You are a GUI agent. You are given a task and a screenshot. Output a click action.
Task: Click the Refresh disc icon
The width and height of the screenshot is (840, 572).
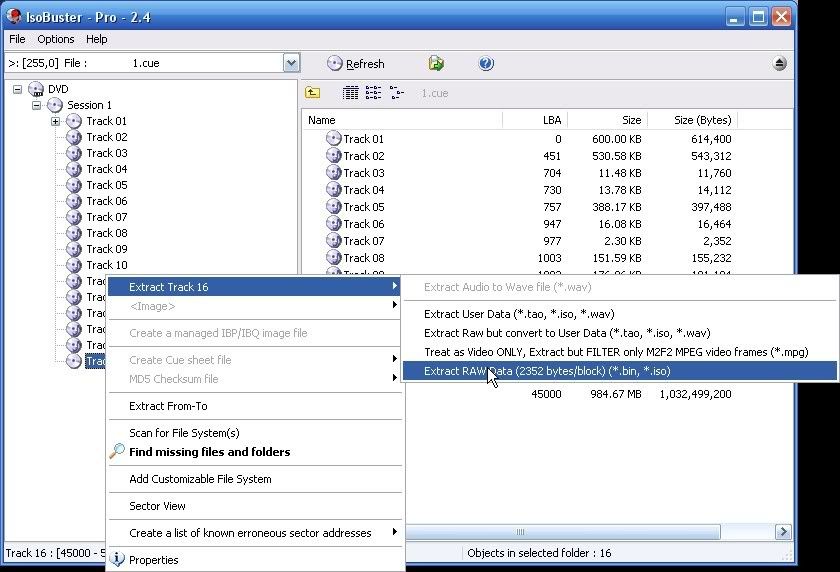[334, 64]
